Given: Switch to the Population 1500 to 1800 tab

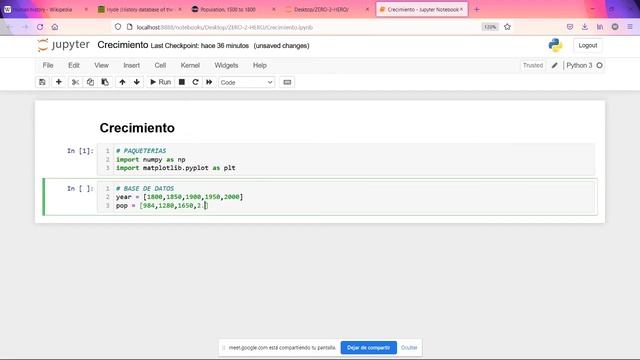Looking at the screenshot, I should 233,9.
